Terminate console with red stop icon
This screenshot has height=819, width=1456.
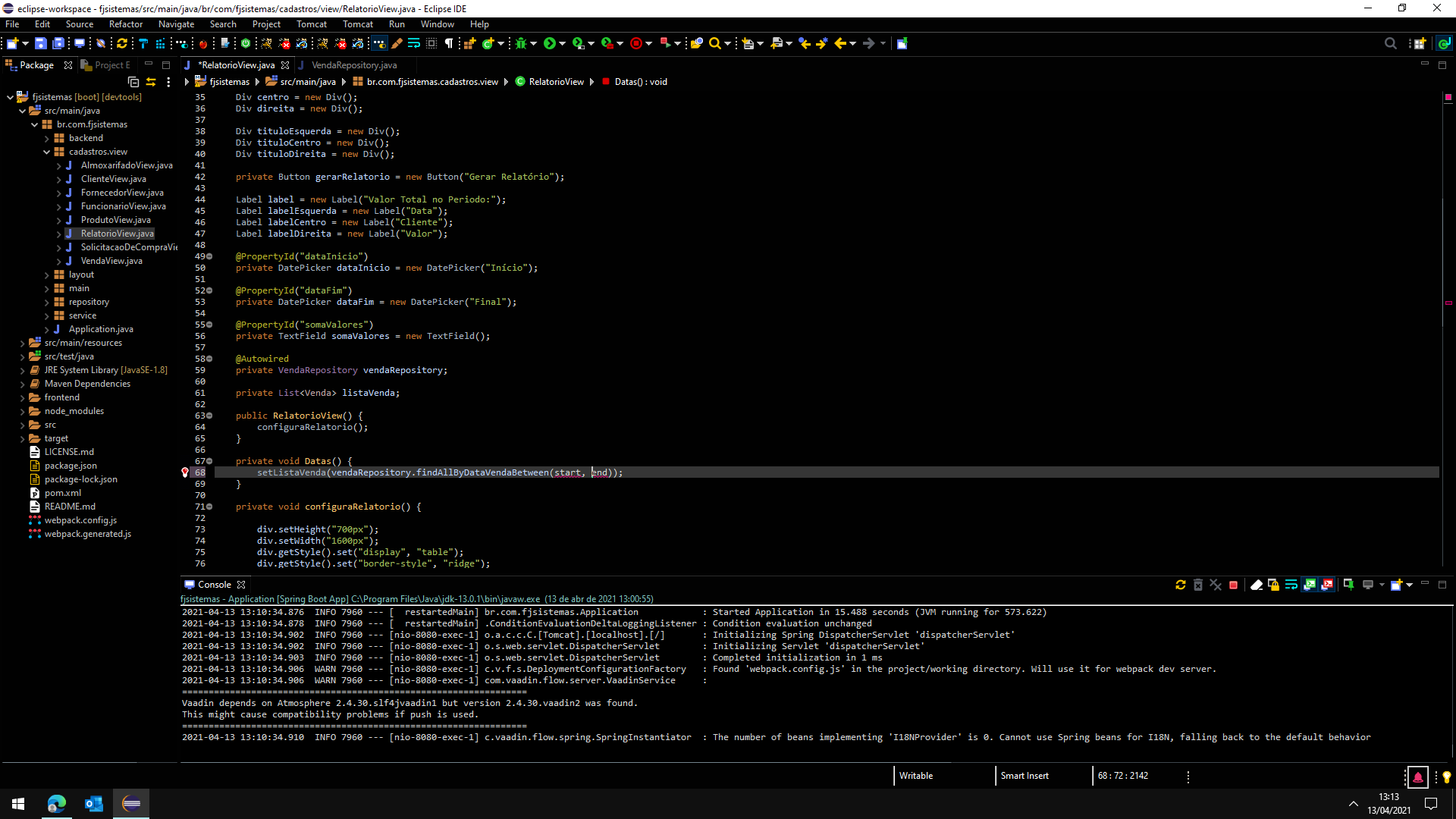[x=1234, y=585]
